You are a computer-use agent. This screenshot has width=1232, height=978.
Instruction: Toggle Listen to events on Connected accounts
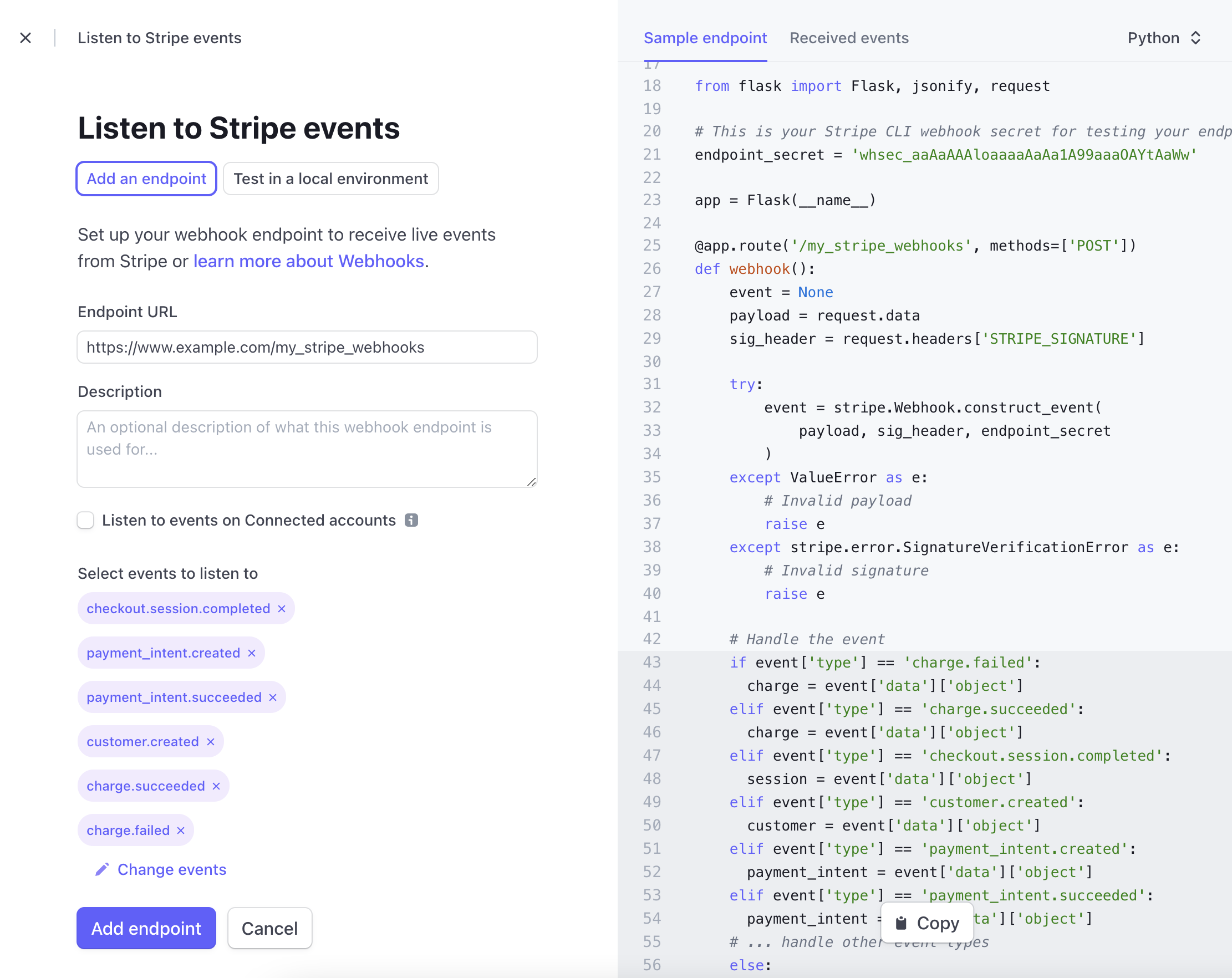(x=87, y=520)
